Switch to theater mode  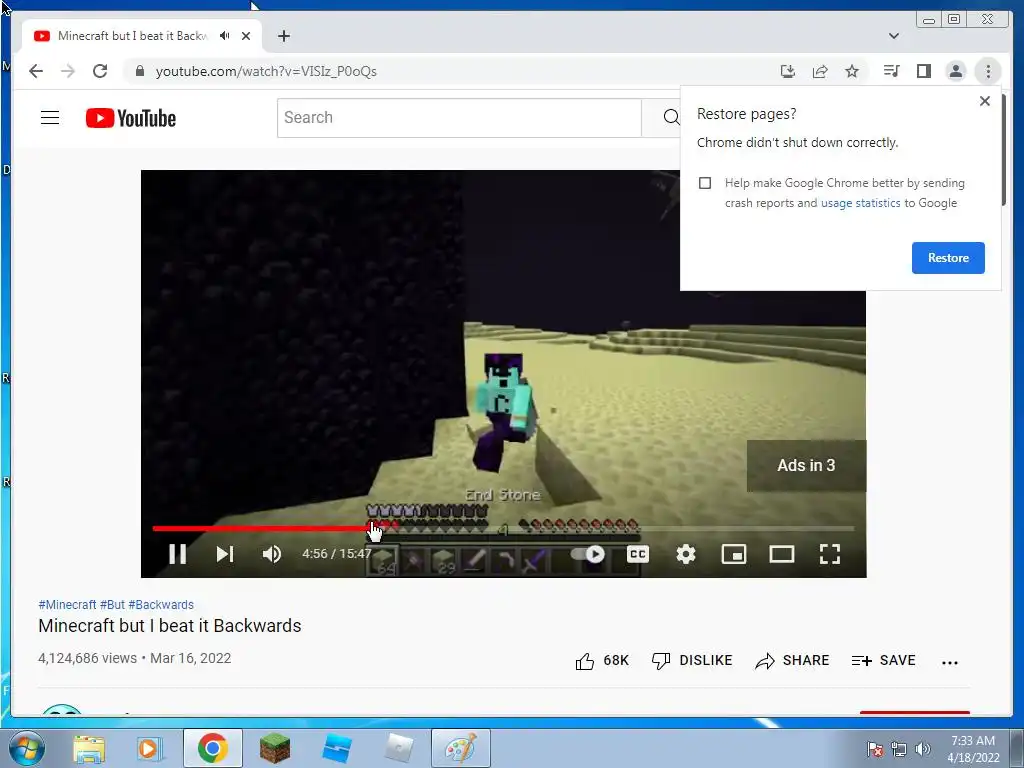tap(782, 554)
